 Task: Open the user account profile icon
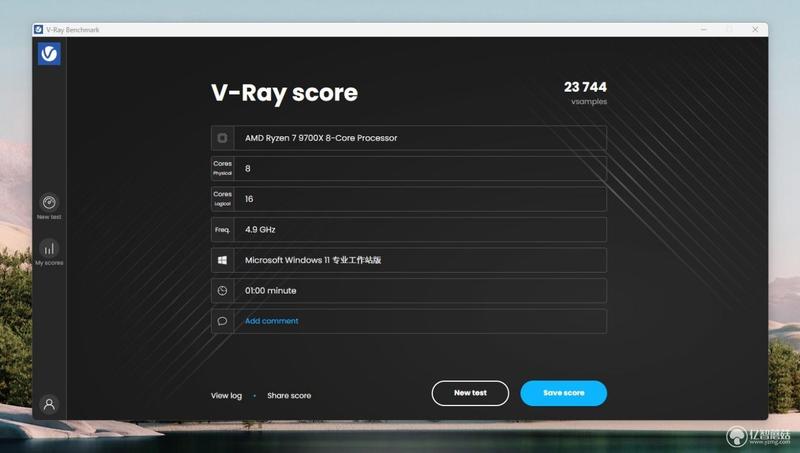pos(49,405)
